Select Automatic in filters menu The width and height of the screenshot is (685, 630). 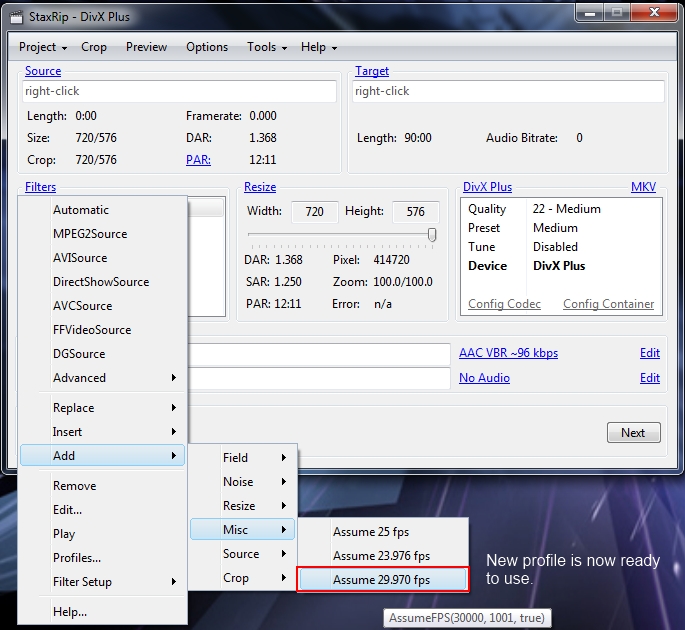coord(103,210)
